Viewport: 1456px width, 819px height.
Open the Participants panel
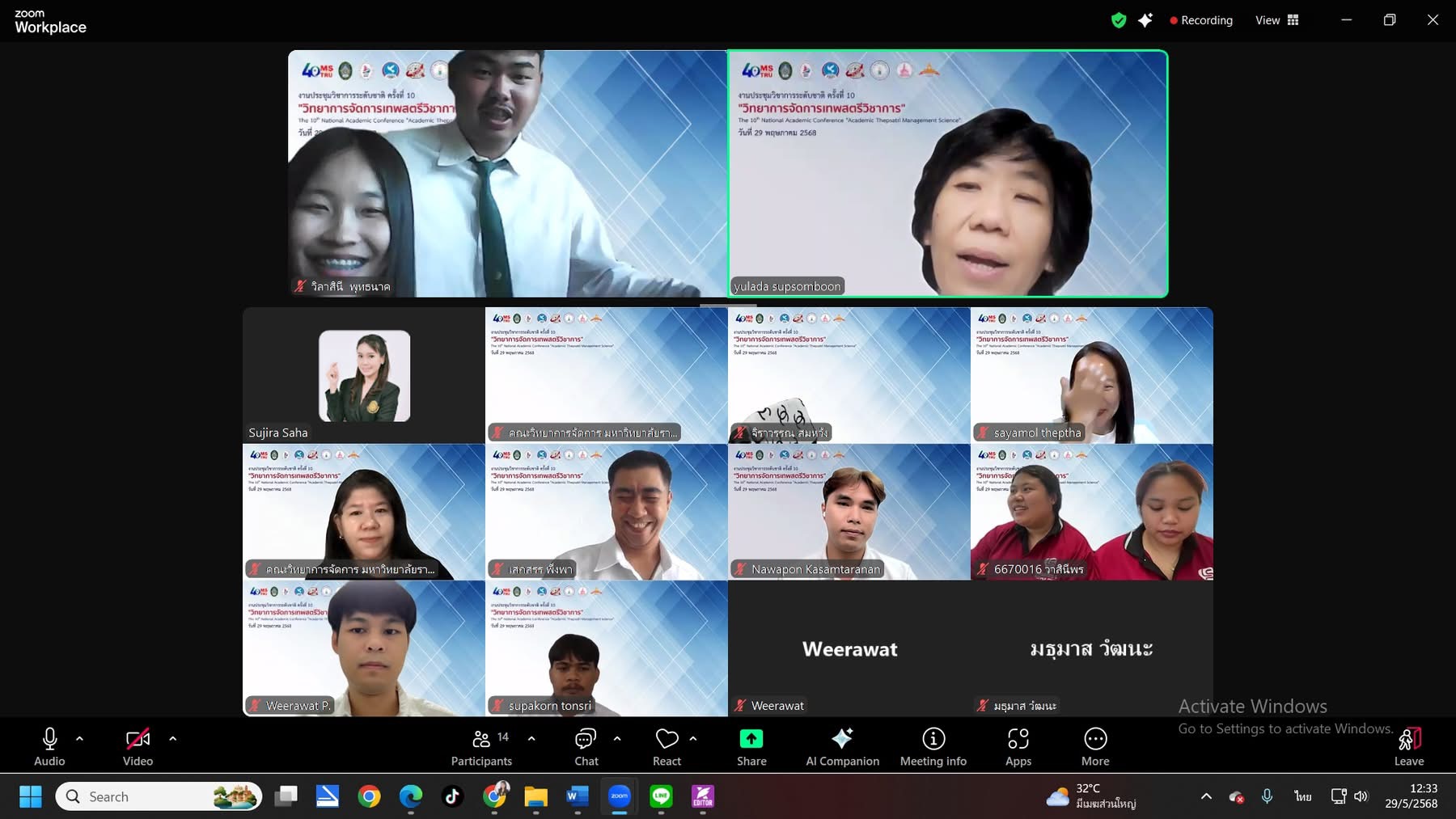[481, 747]
